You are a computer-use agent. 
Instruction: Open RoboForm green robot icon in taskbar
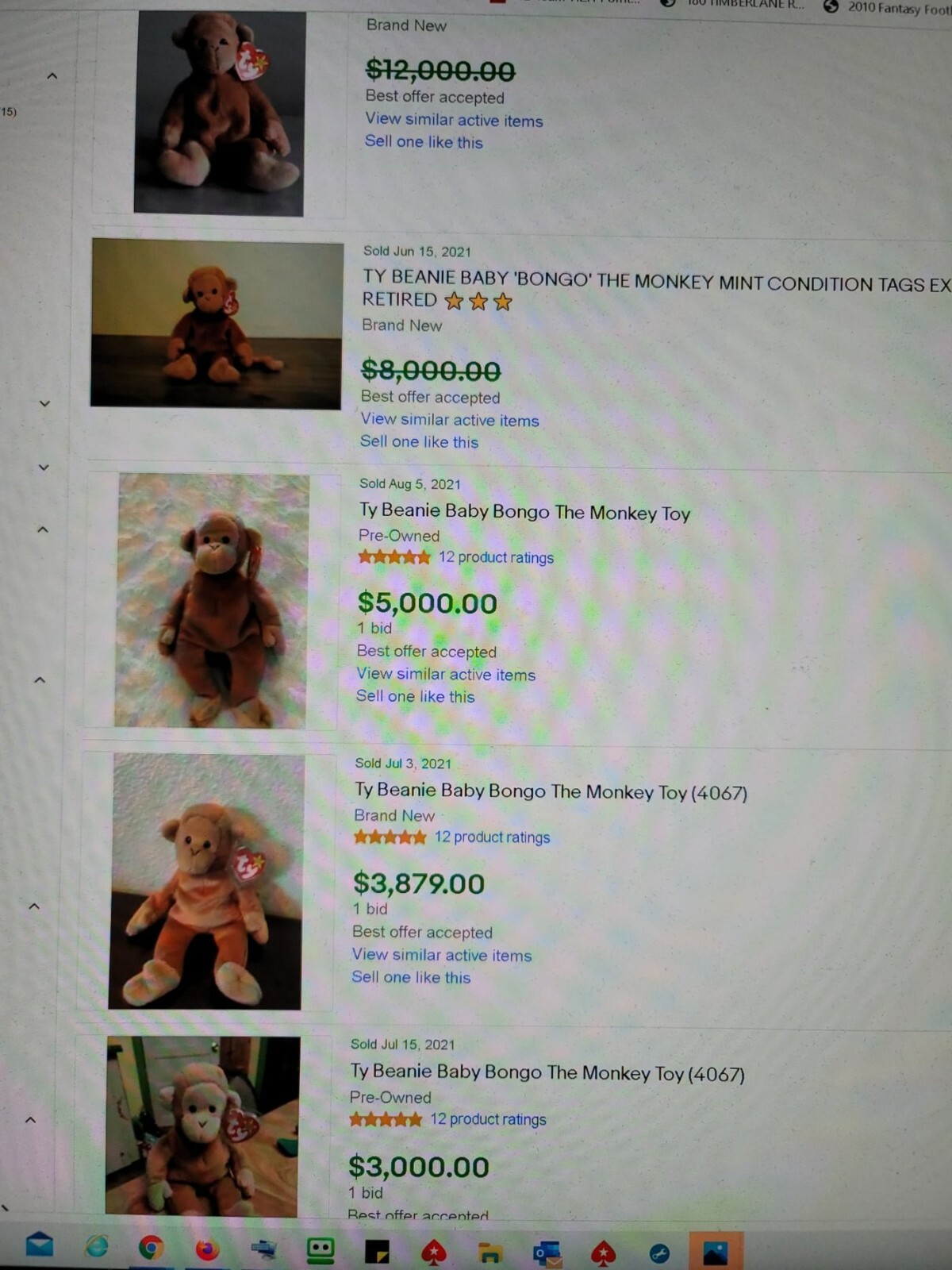321,1251
